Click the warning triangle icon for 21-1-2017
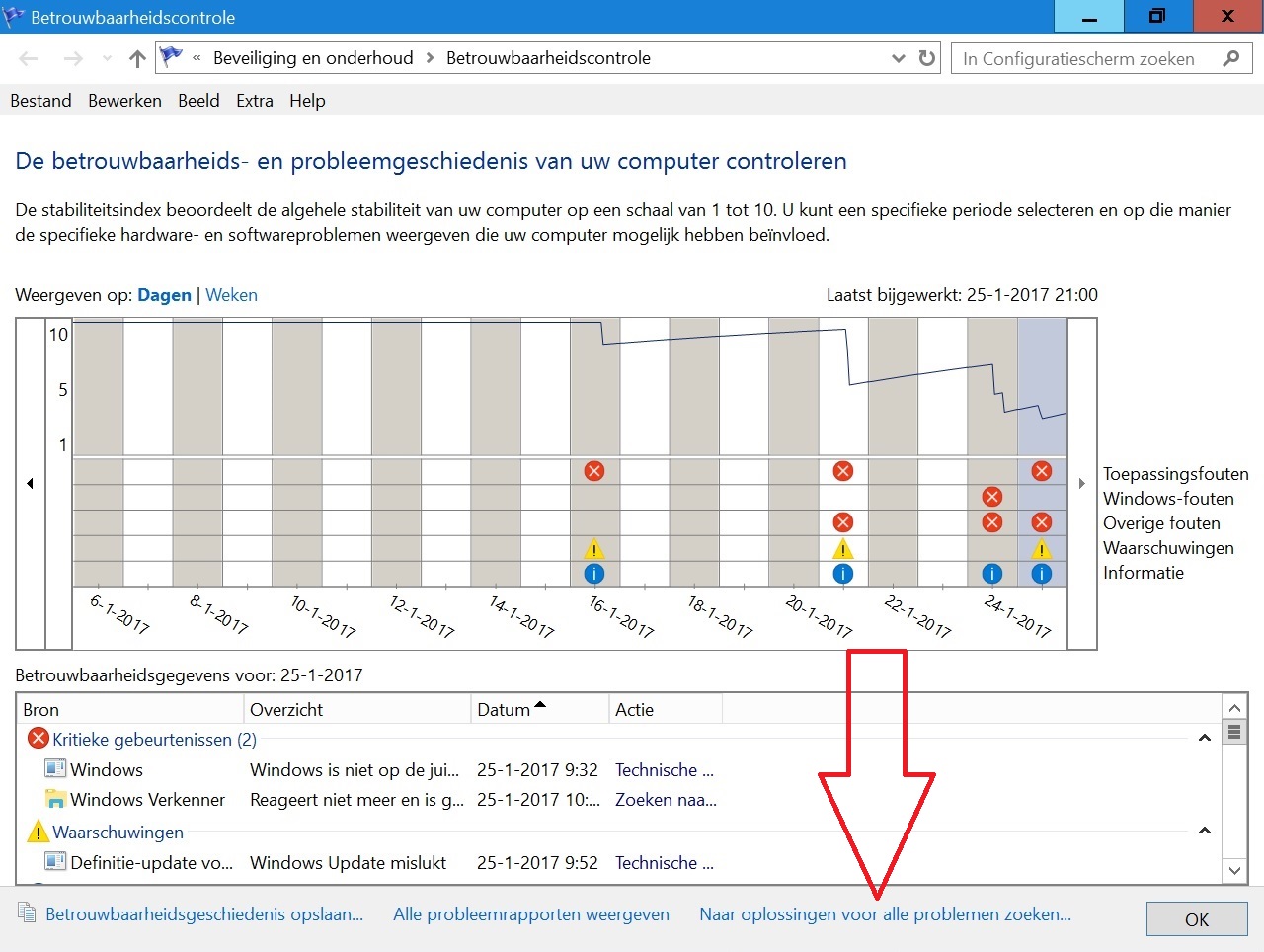The image size is (1264, 952). point(843,548)
